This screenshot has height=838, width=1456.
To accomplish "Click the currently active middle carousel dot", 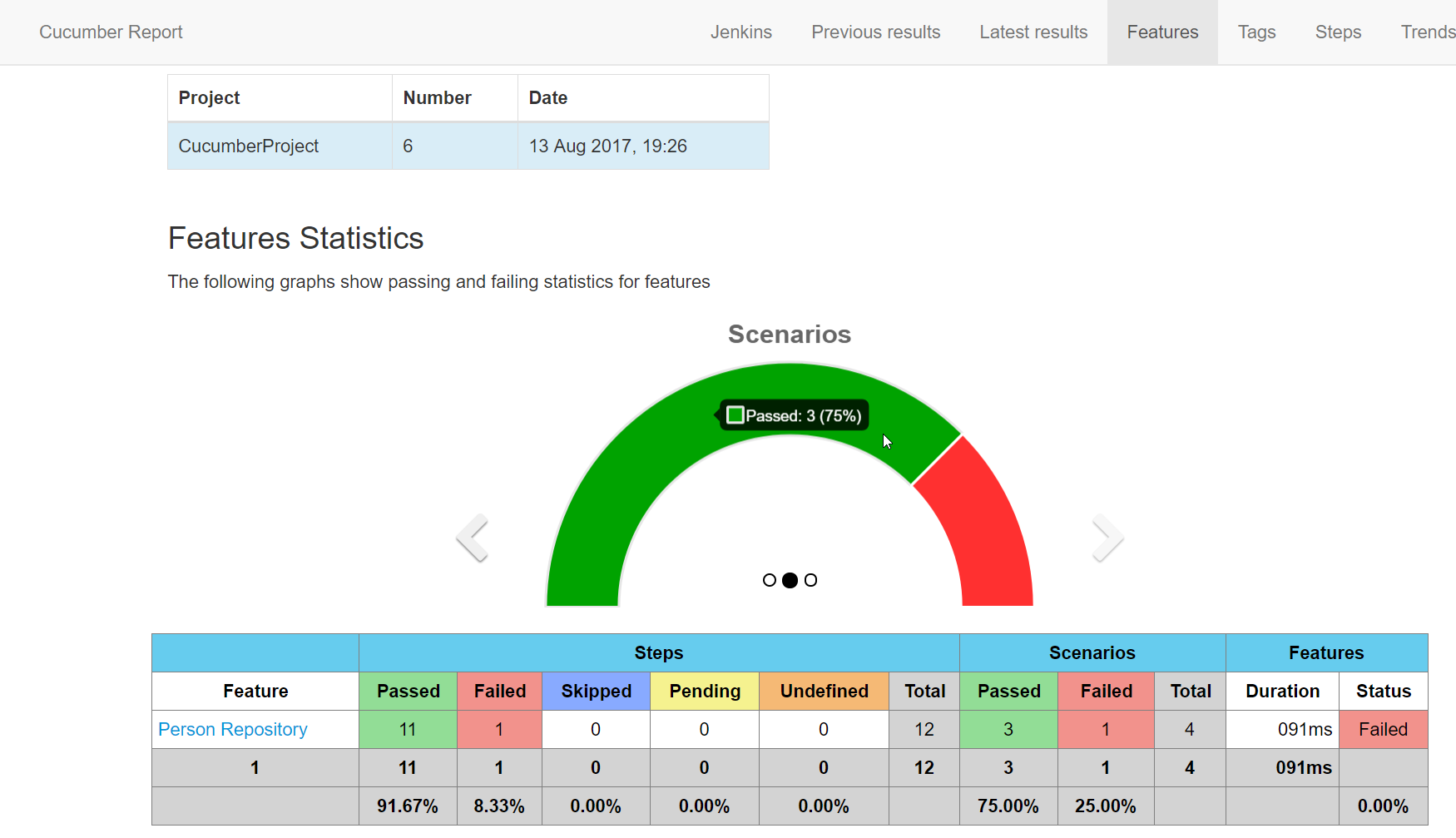I will pos(790,579).
